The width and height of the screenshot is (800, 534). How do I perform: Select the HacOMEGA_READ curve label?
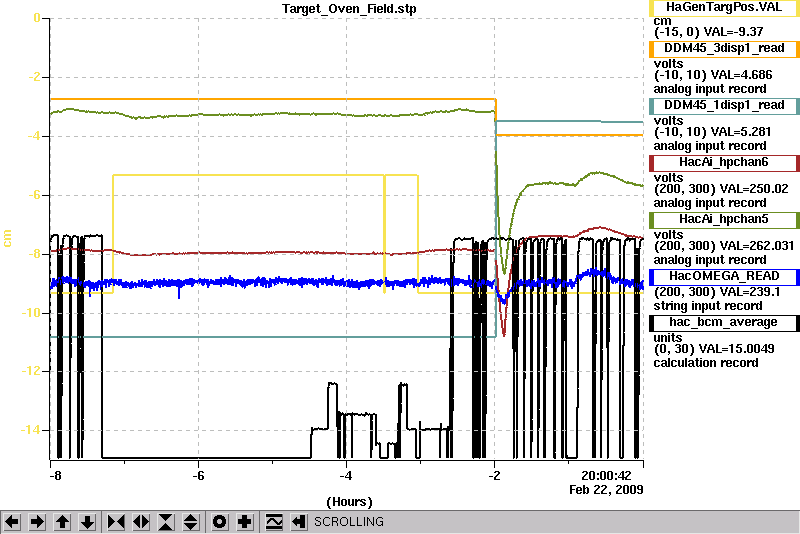point(724,277)
